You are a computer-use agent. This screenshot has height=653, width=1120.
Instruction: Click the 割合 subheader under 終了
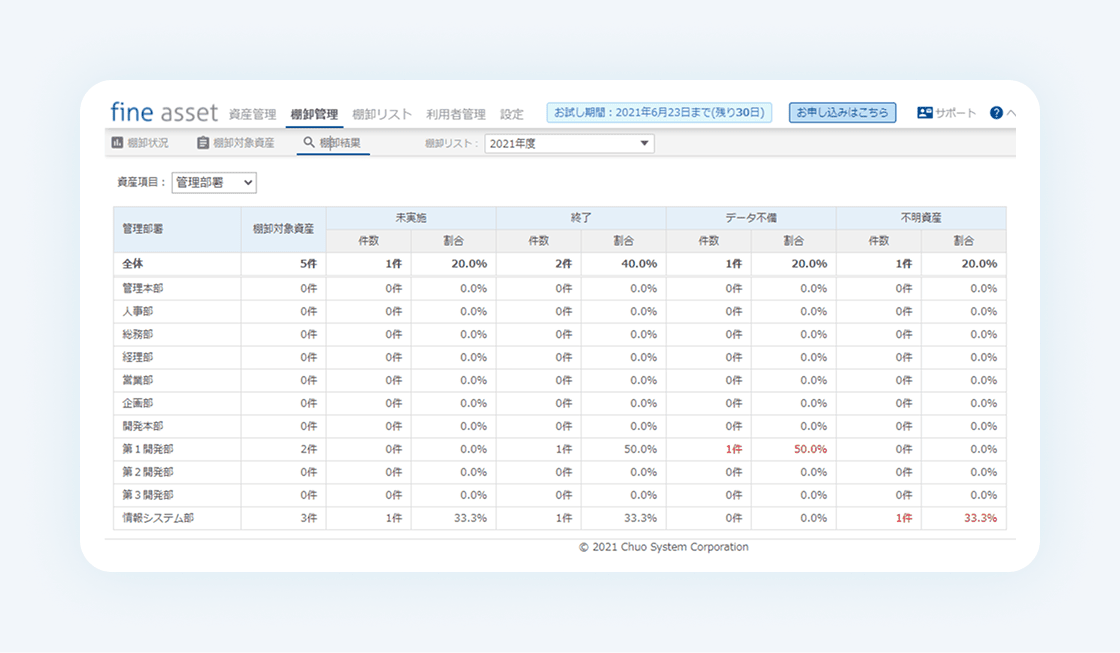click(624, 241)
